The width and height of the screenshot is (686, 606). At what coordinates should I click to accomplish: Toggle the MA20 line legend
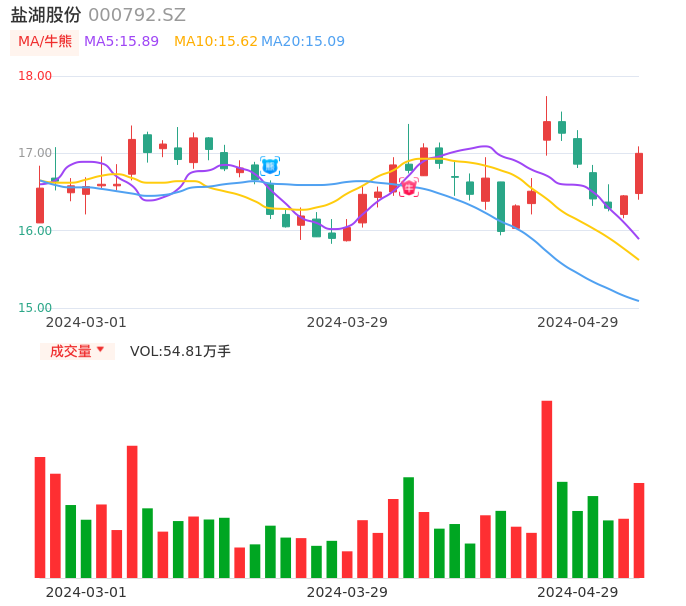tap(302, 41)
